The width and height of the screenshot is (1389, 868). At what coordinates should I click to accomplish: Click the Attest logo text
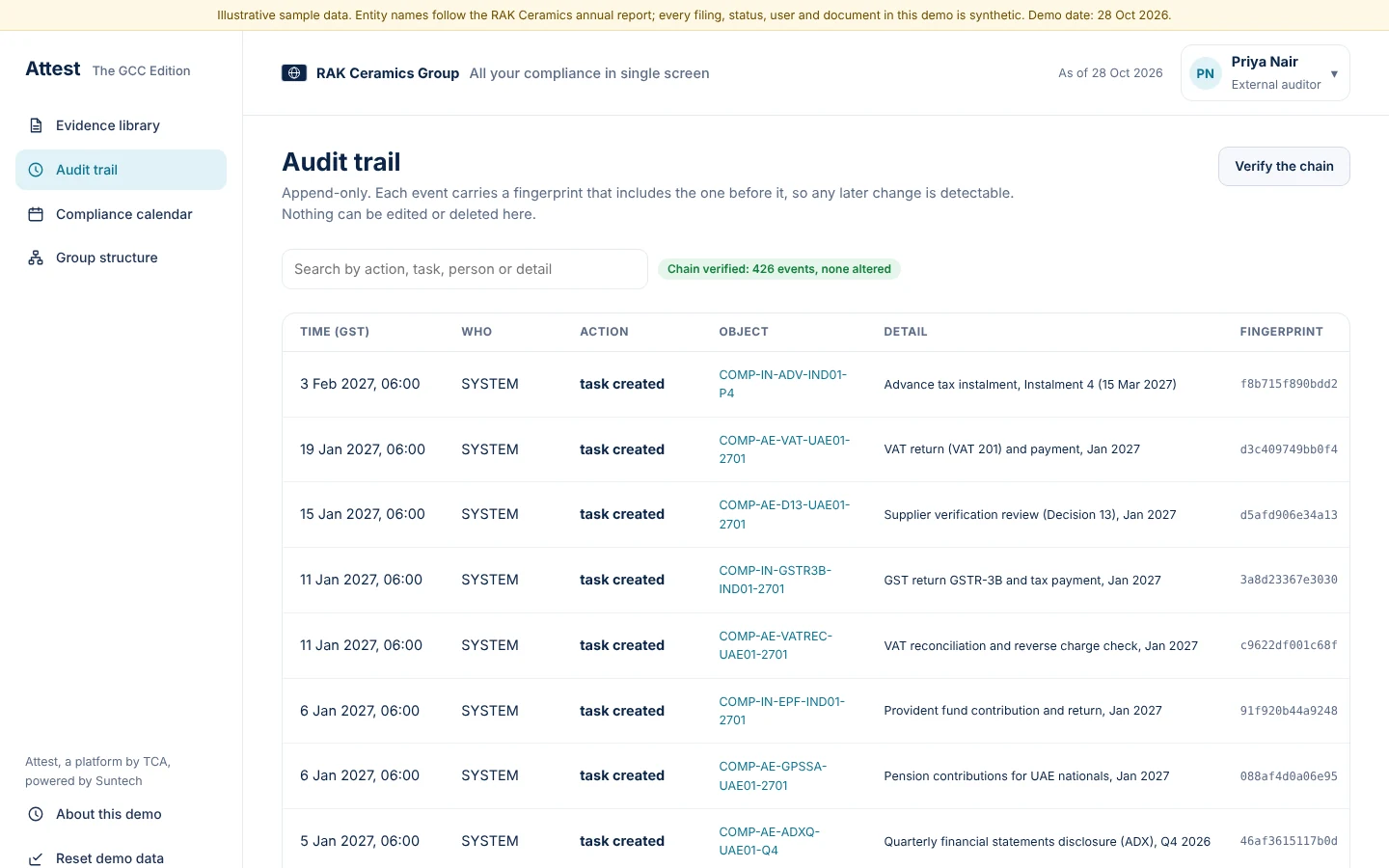click(53, 68)
